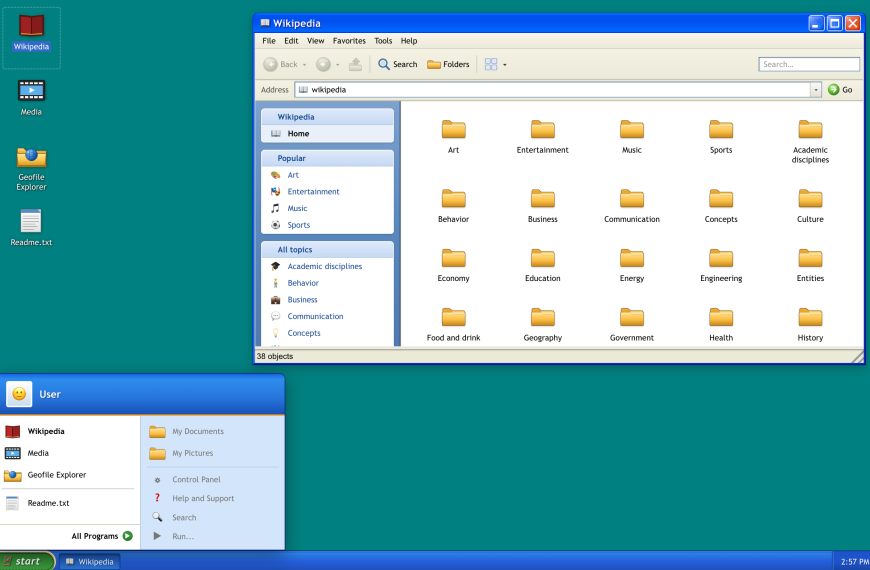
Task: Click the green Go button
Action: click(x=840, y=89)
